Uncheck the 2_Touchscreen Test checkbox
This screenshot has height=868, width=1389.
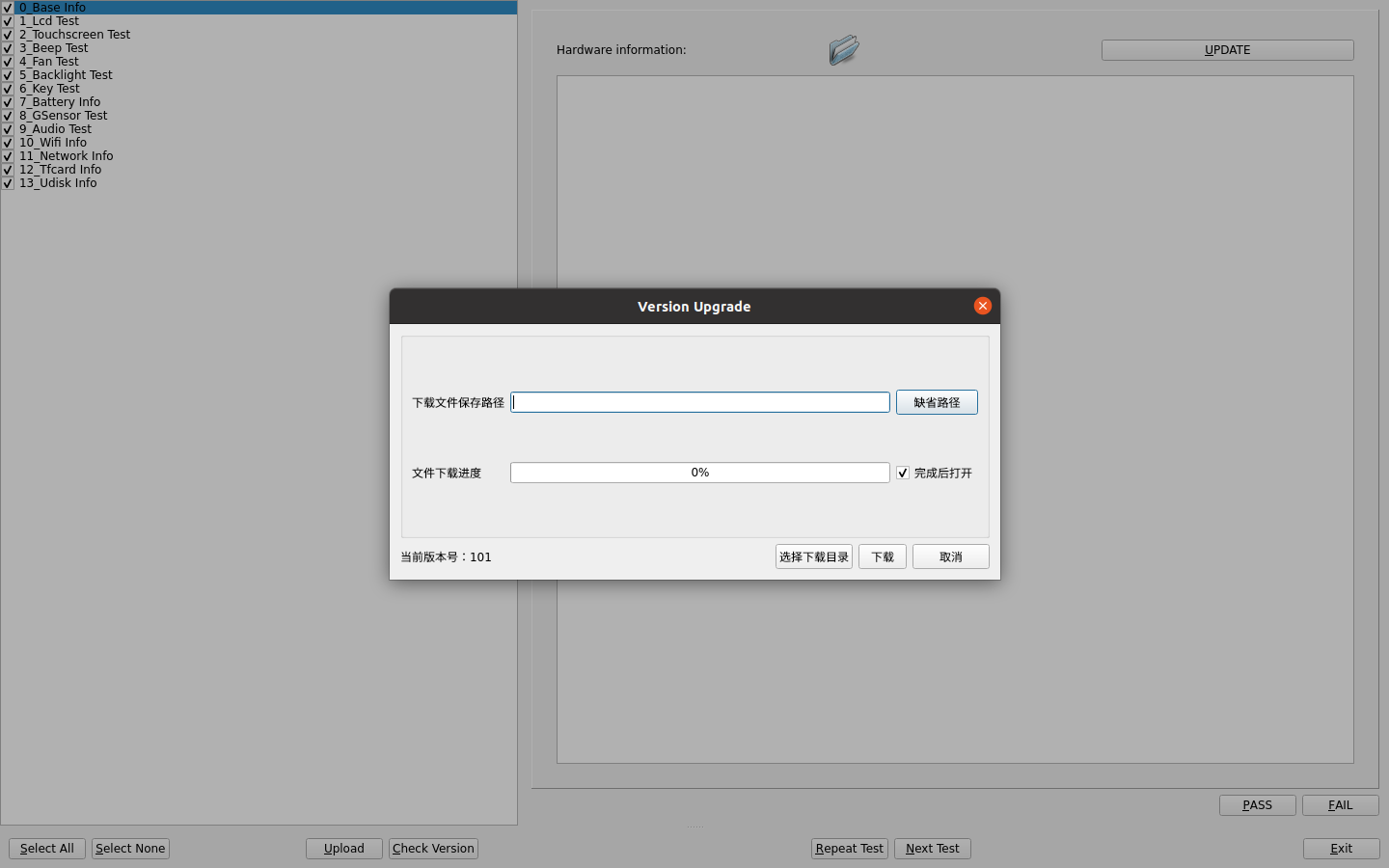click(x=8, y=35)
